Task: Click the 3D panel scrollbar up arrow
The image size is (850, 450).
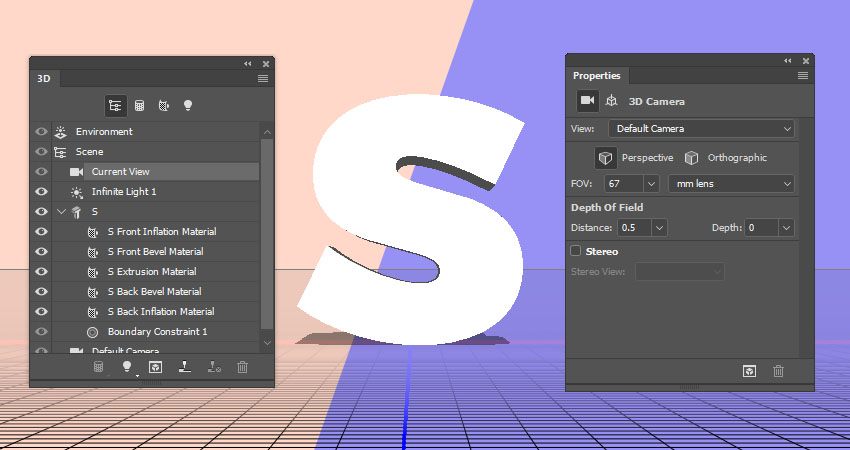Action: 267,132
